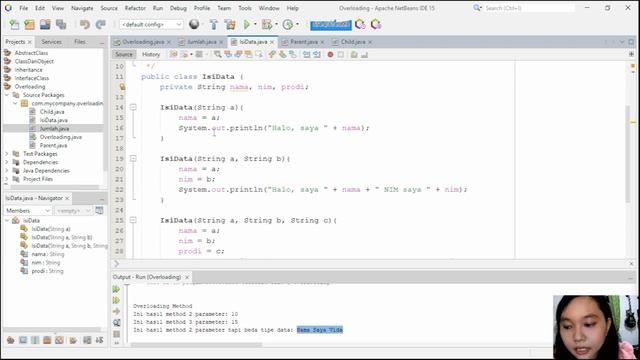Click the light bulb hint on line 12
Viewport: 640px width, 360px height.
(x=122, y=87)
